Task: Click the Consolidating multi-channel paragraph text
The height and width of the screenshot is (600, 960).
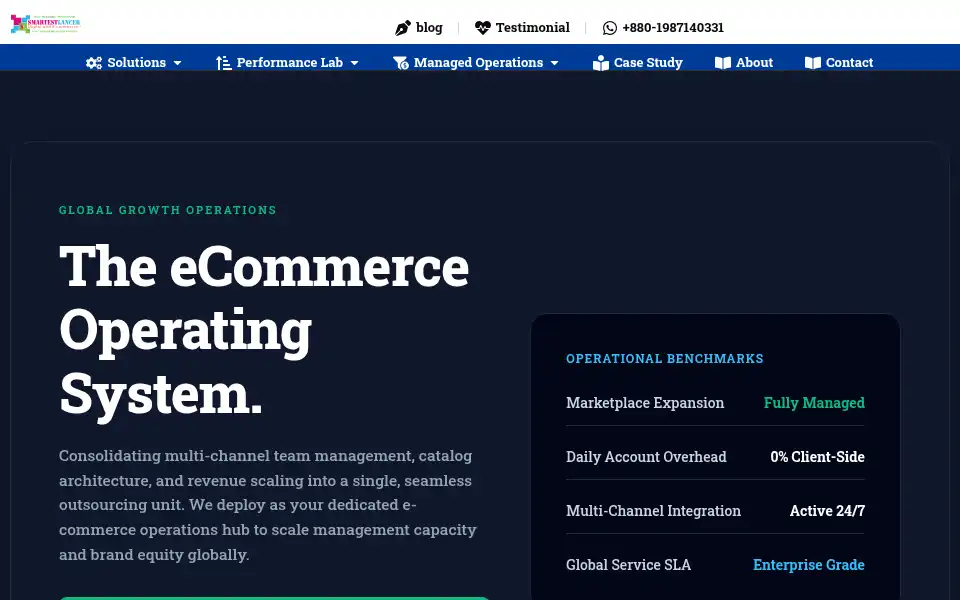Action: (268, 505)
